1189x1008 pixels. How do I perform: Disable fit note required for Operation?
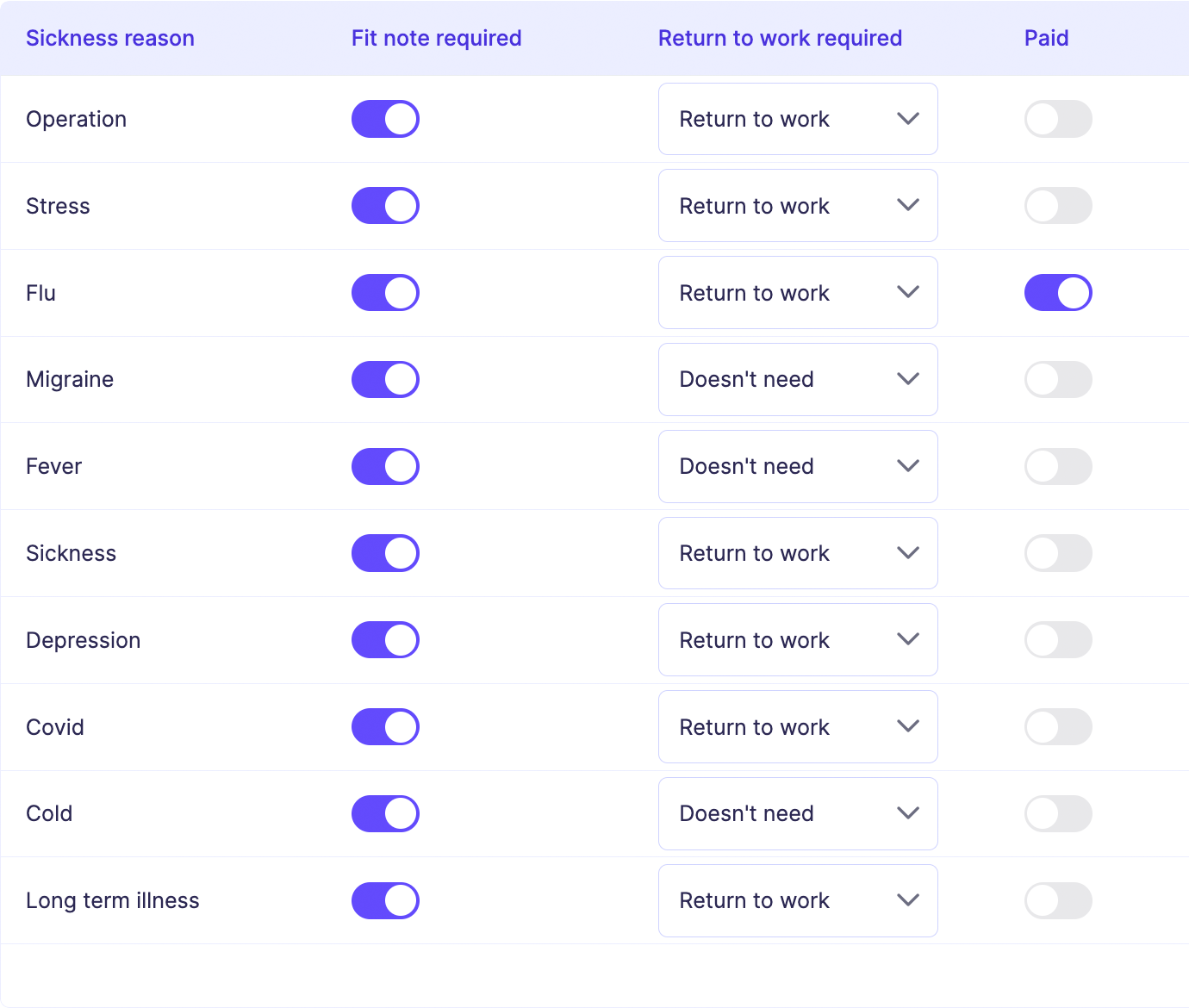(x=385, y=119)
